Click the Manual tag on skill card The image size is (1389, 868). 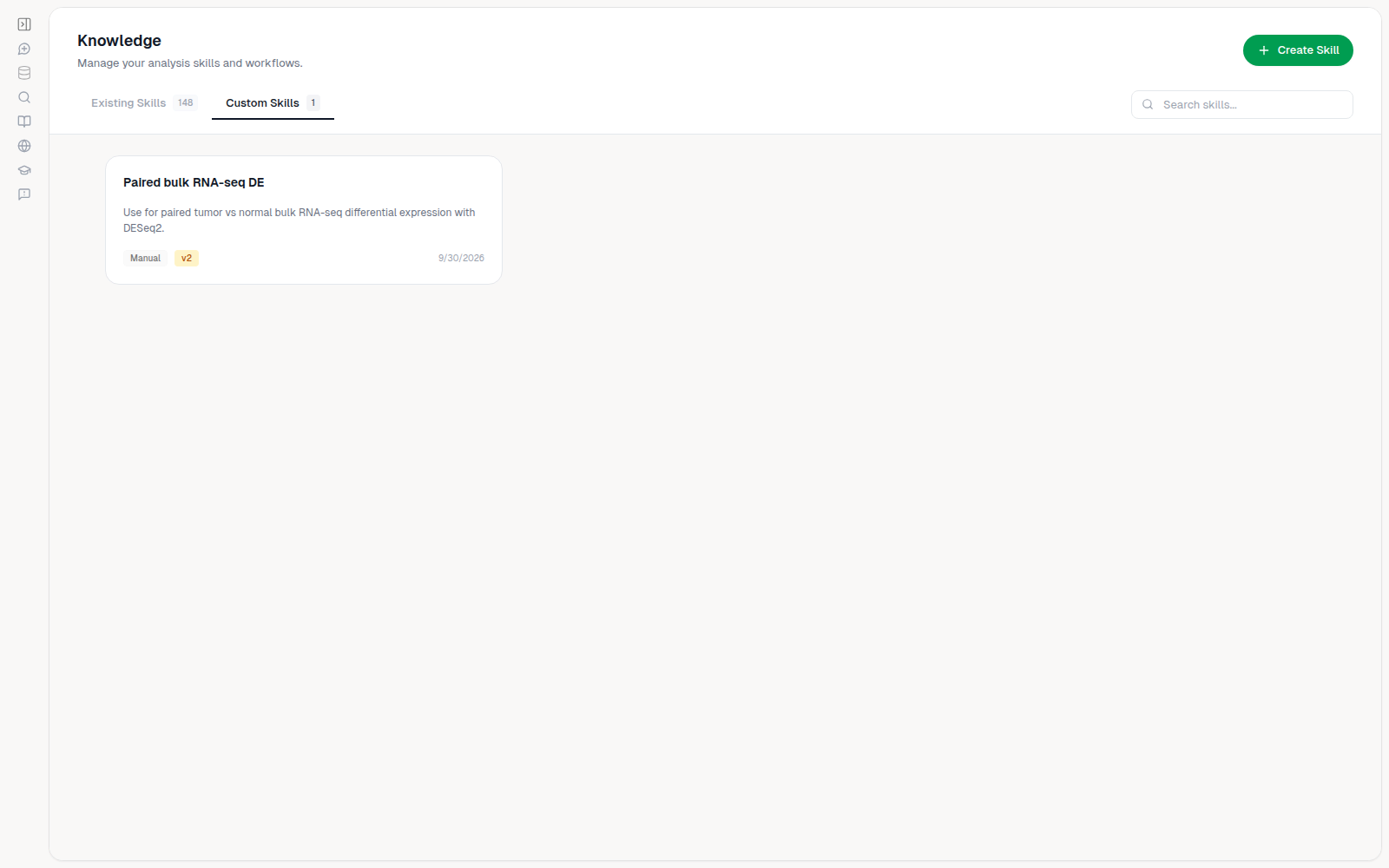tap(145, 258)
